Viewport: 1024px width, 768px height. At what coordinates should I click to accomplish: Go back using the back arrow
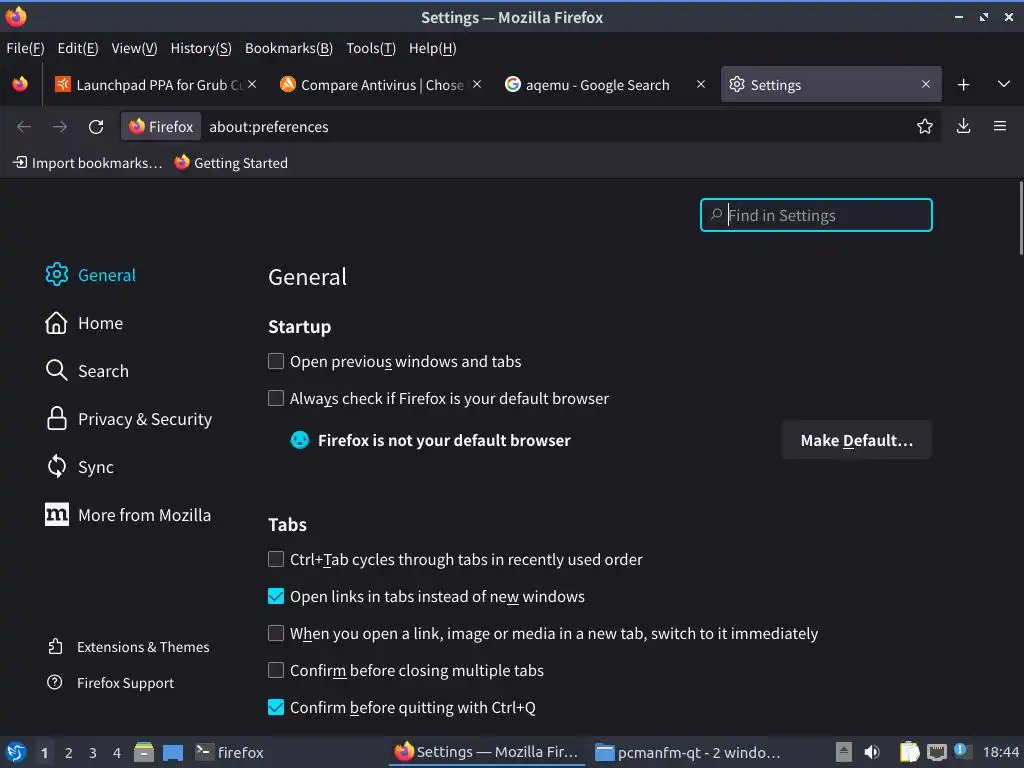24,127
